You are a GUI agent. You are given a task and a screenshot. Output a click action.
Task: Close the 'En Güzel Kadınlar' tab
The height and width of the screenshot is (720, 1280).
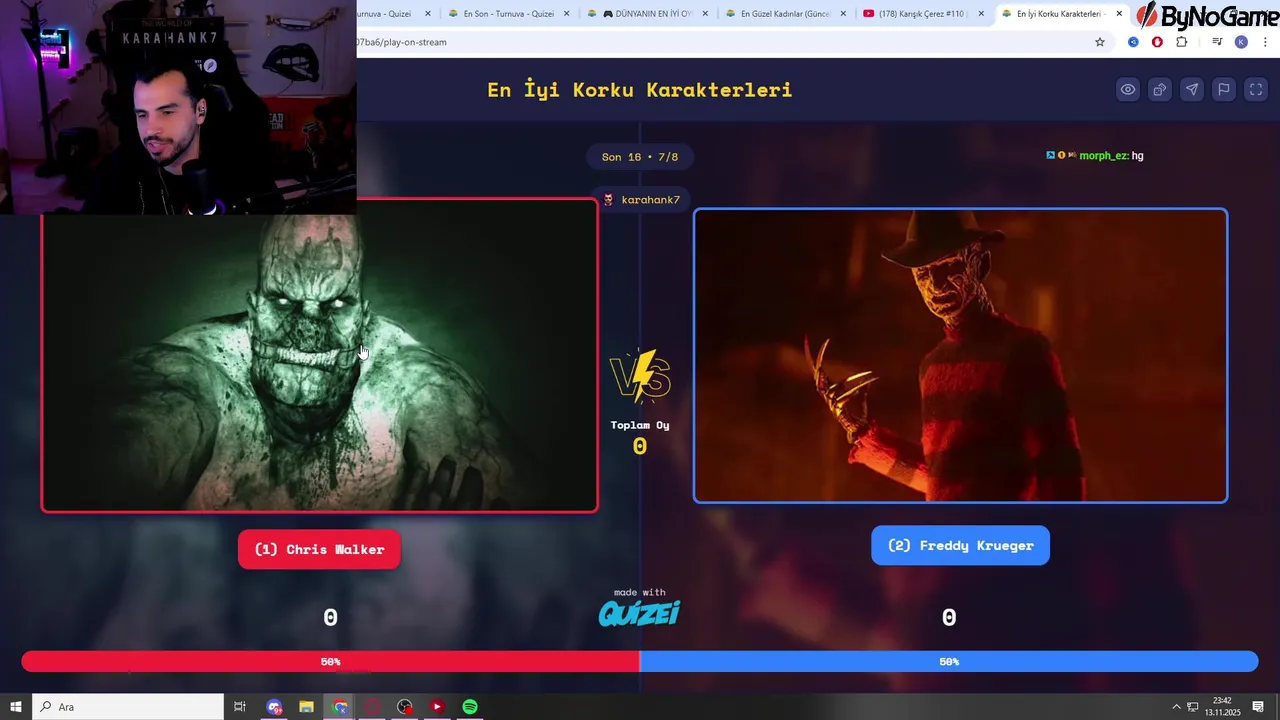click(x=843, y=14)
